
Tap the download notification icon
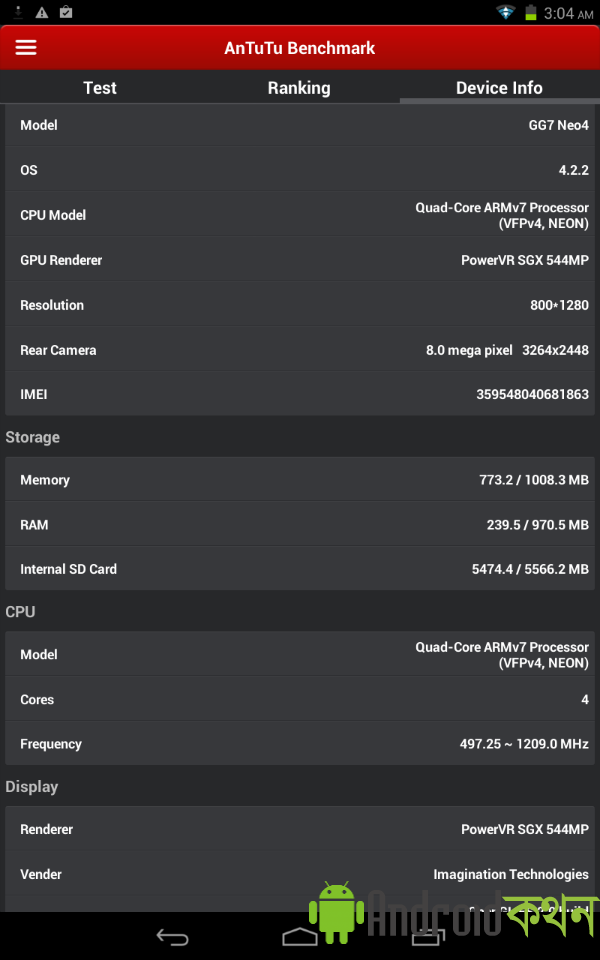point(18,12)
